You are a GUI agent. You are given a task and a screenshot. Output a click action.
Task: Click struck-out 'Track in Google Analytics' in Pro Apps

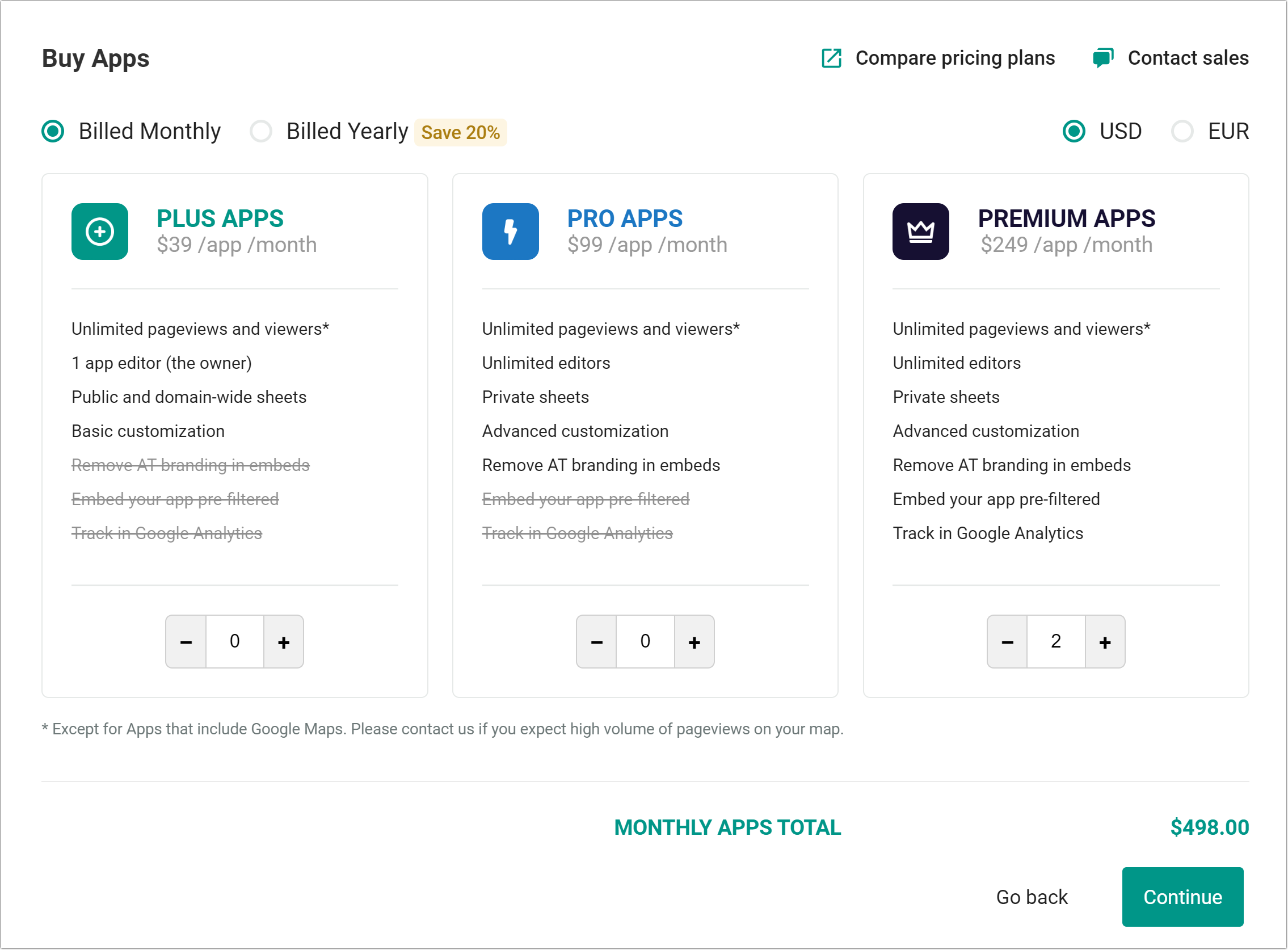(x=577, y=533)
